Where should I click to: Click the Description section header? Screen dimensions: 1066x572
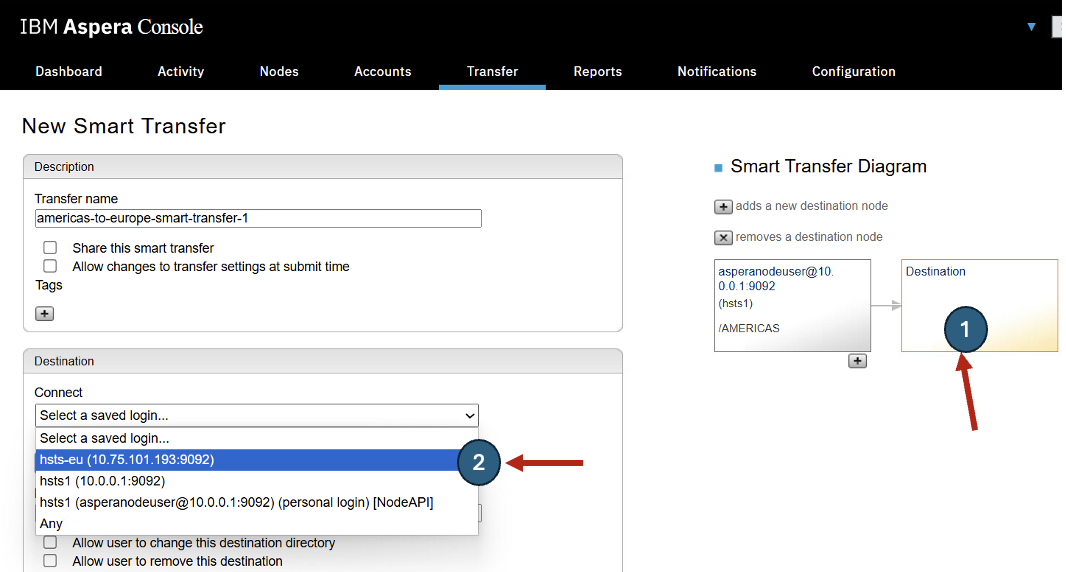click(323, 167)
